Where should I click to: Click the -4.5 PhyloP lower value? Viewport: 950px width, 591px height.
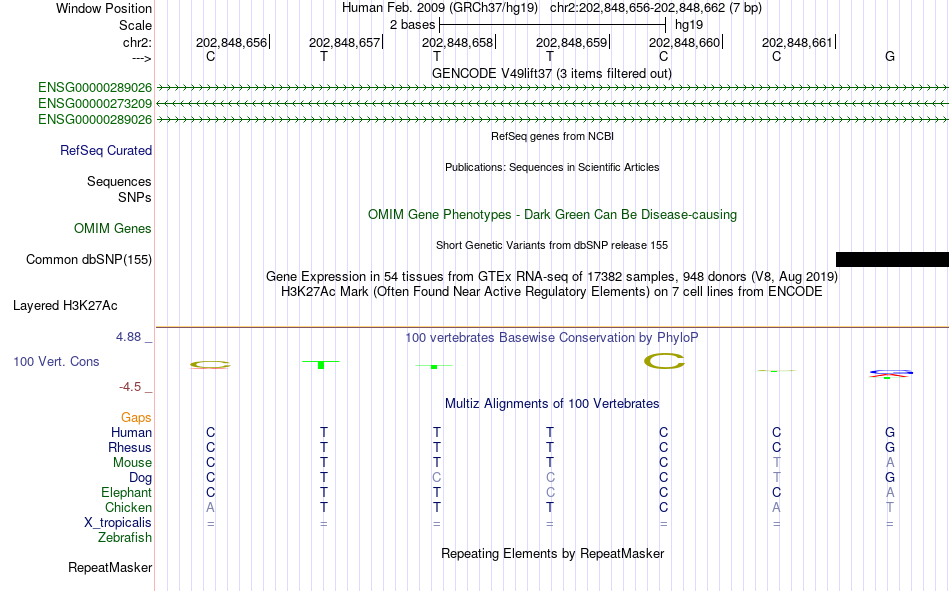[130, 387]
